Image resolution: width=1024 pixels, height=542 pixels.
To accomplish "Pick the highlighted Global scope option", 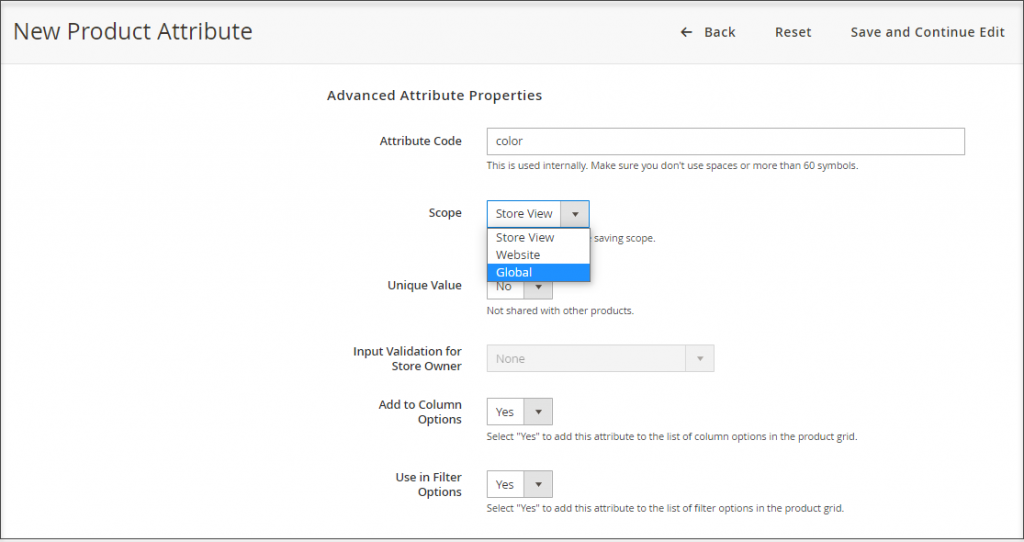I will pos(515,272).
